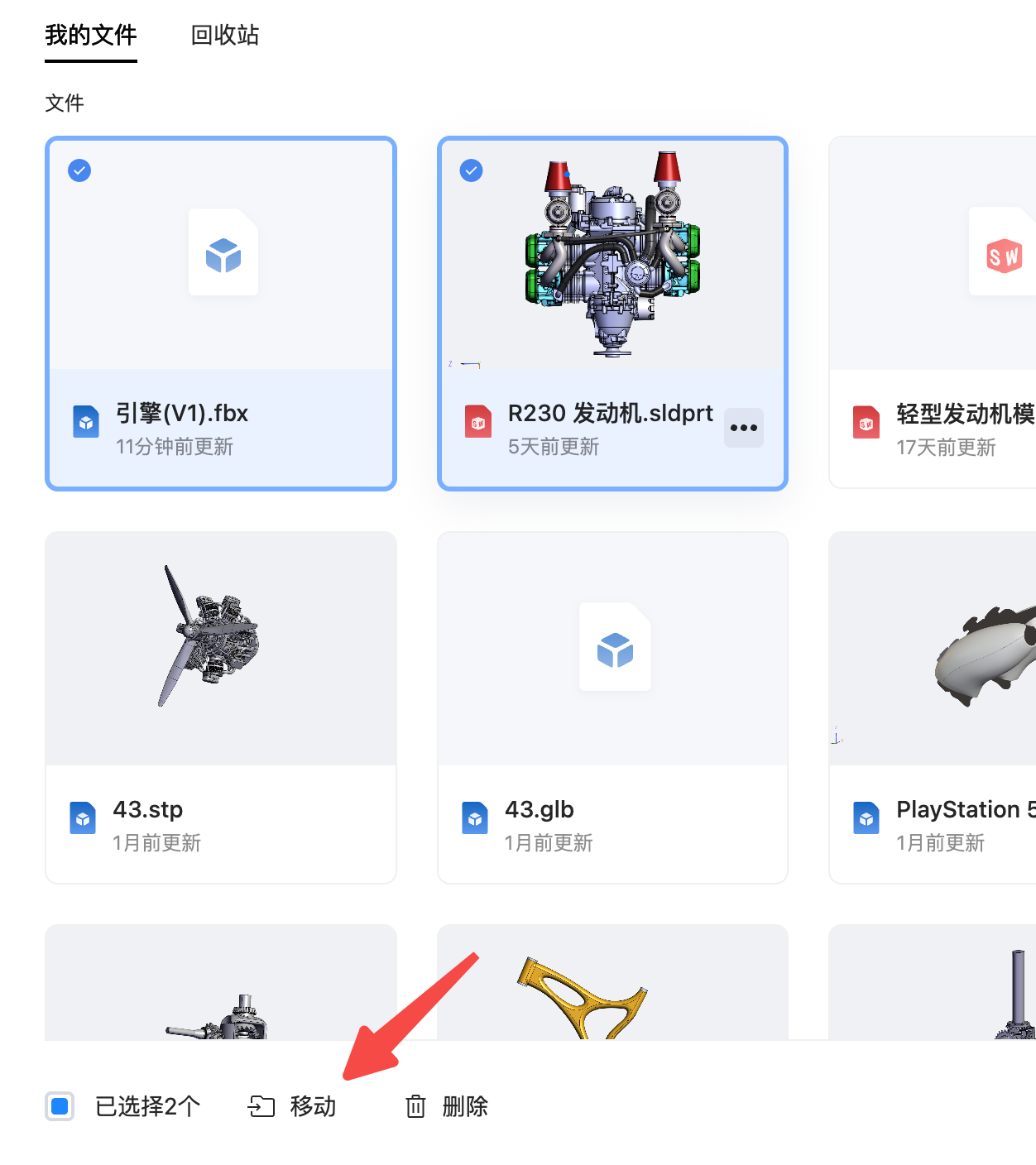The width and height of the screenshot is (1036, 1165).
Task: Select the 我的文件 tab
Action: [x=91, y=35]
